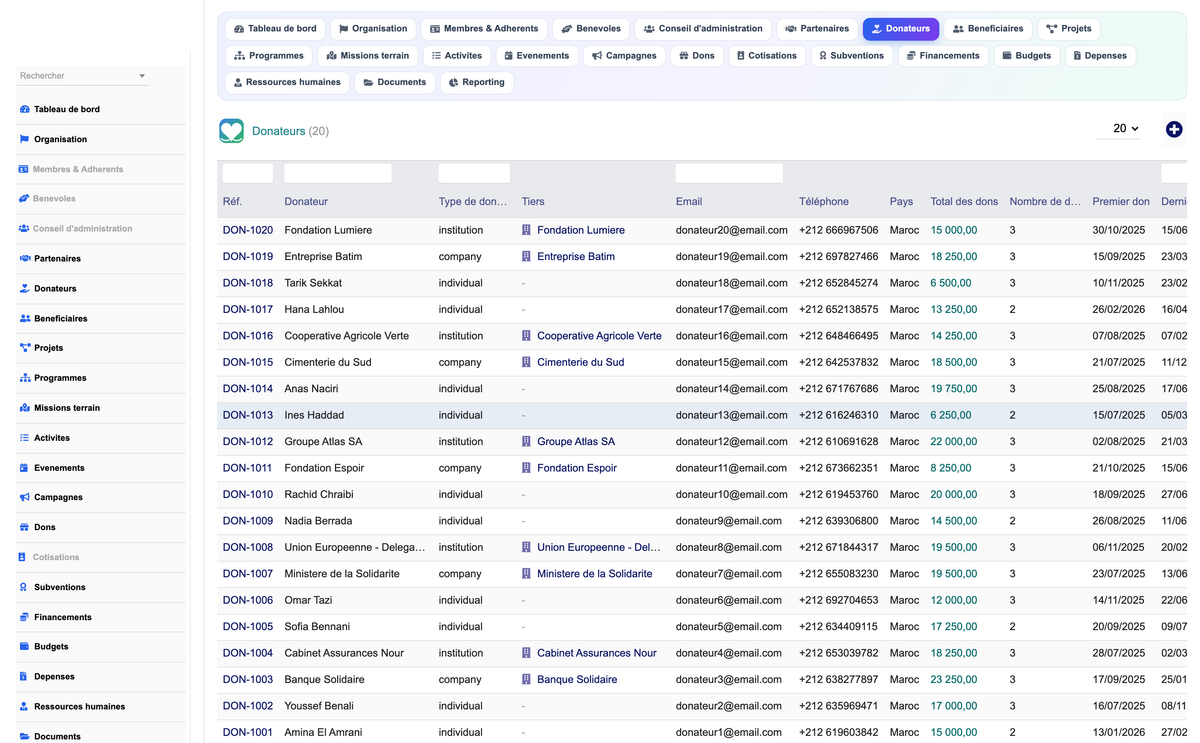The image size is (1200, 743).
Task: Click the building icon beside Groupe Atlas SA
Action: tap(526, 442)
